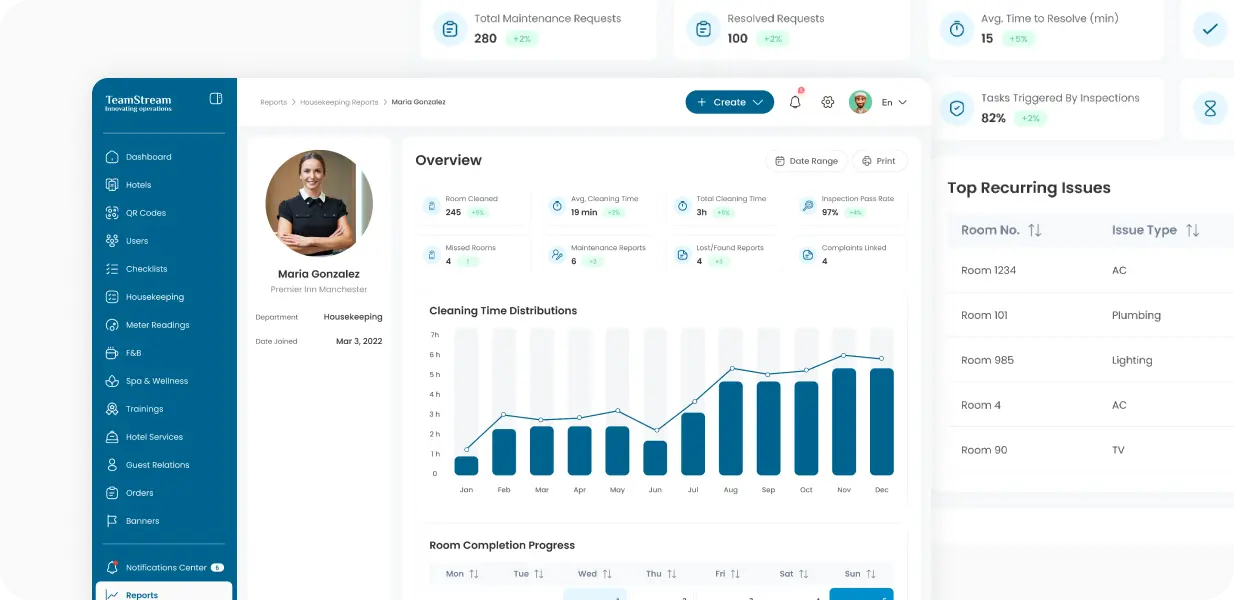
Task: Click the August bar in cleaning chart
Action: pyautogui.click(x=731, y=428)
